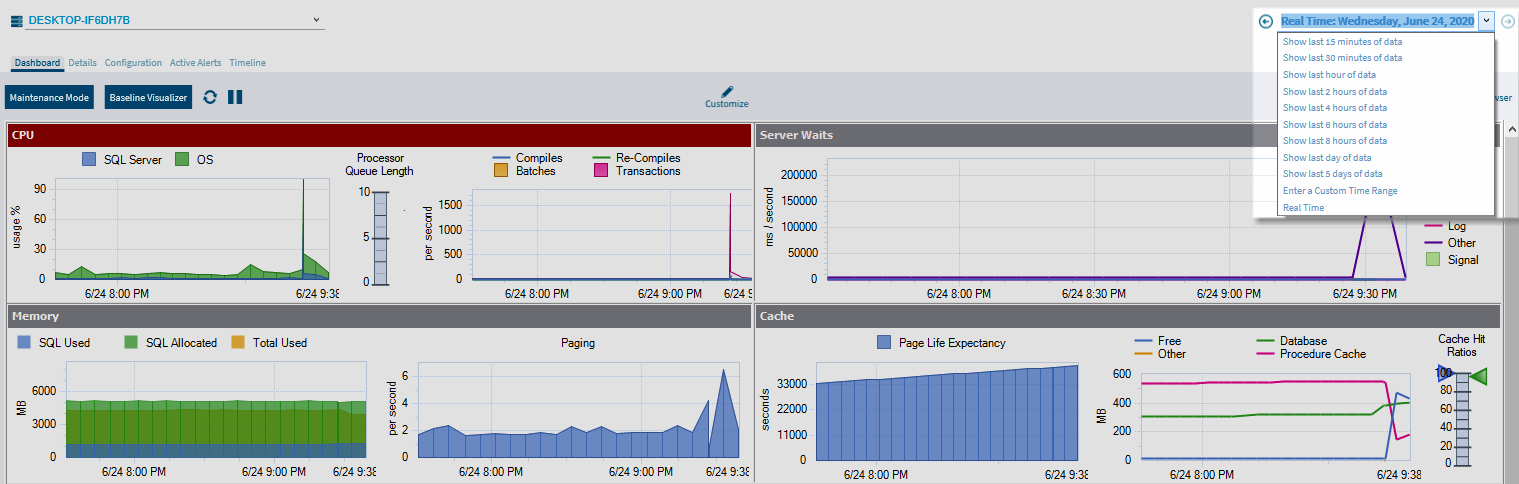Click the OS legend swatch in CPU
This screenshot has height=484, width=1519.
pos(182,159)
